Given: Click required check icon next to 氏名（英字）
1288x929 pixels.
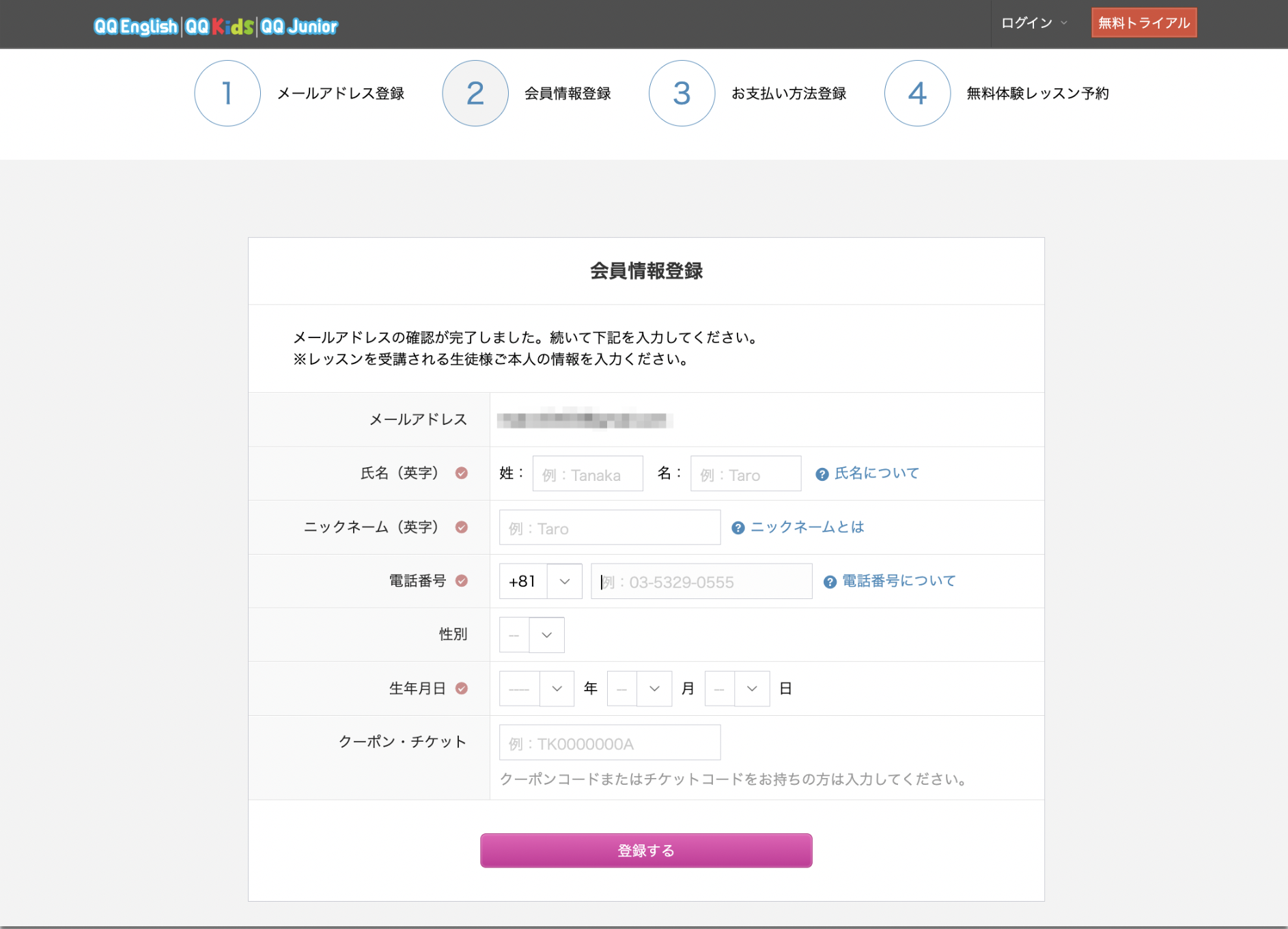Looking at the screenshot, I should [462, 473].
